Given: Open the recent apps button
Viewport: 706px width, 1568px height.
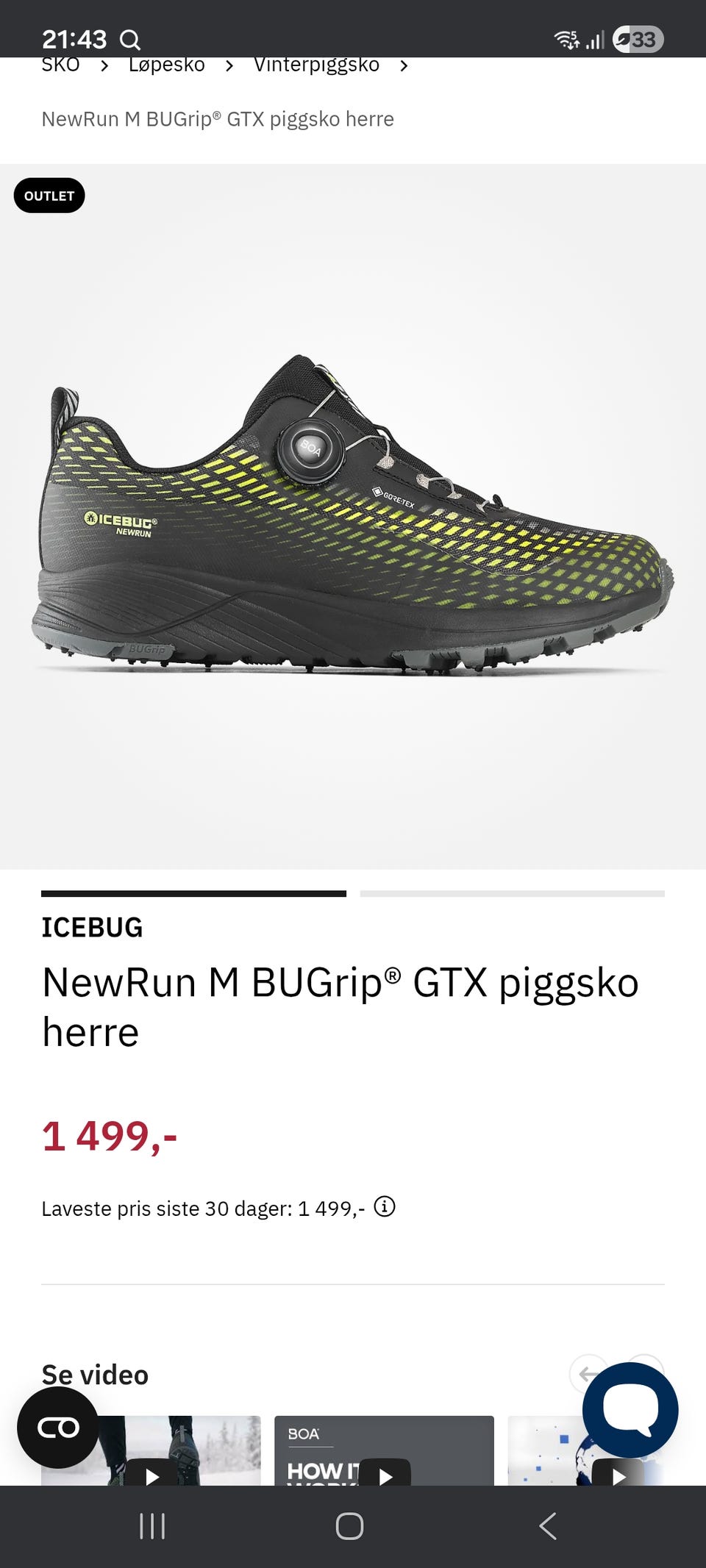Looking at the screenshot, I should [x=152, y=1526].
